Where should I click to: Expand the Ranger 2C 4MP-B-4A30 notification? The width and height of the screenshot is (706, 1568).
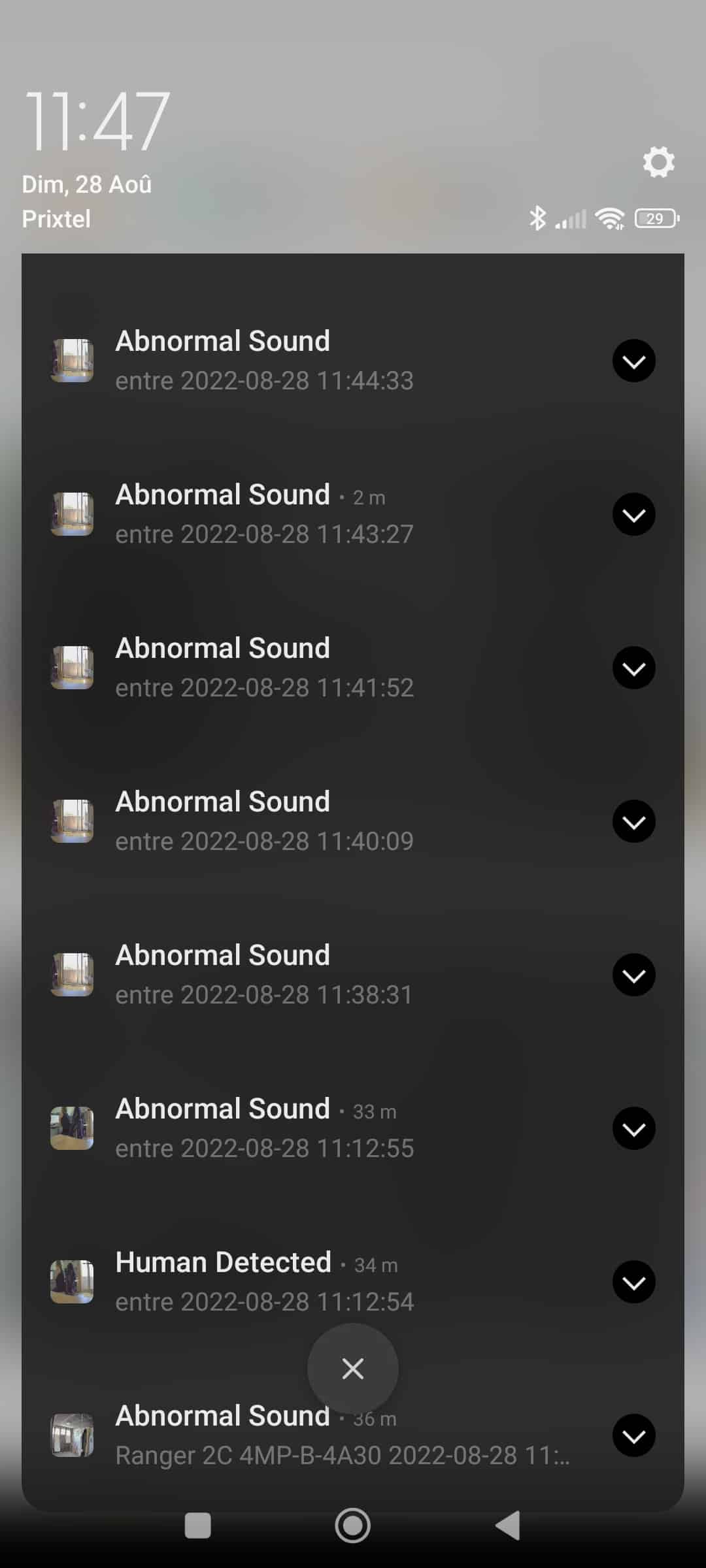pyautogui.click(x=633, y=1435)
